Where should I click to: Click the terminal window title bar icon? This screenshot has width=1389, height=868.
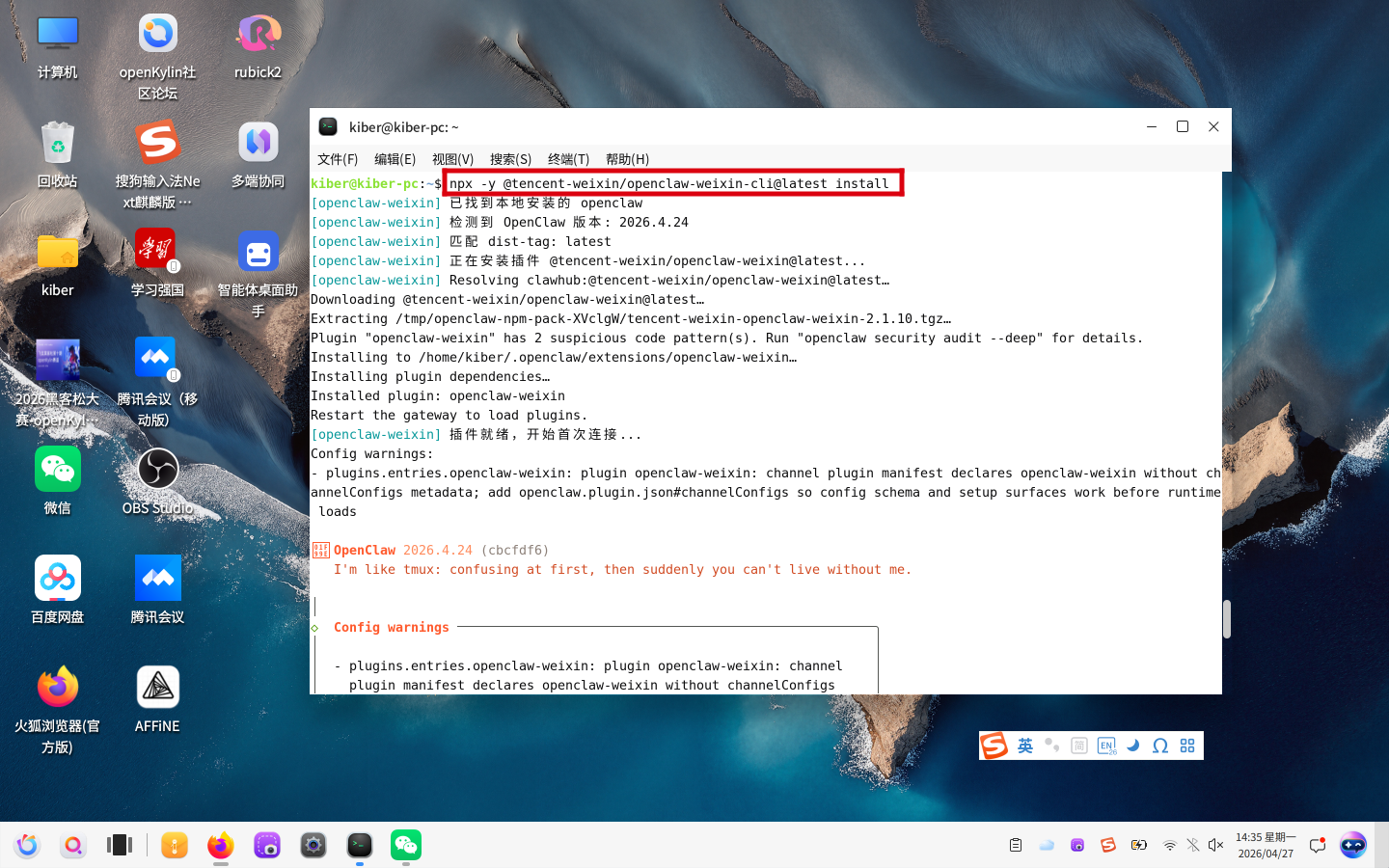click(x=328, y=126)
